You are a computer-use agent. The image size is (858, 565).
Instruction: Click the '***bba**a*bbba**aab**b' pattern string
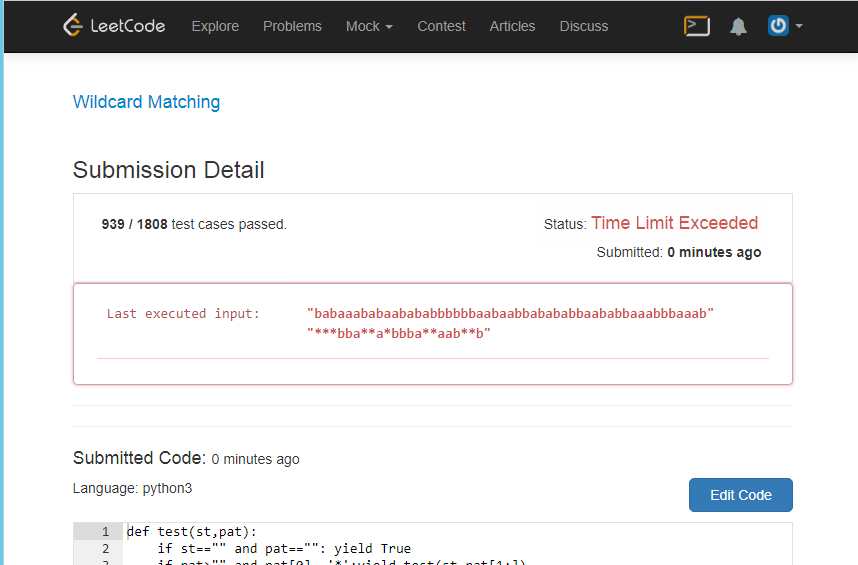(x=399, y=333)
